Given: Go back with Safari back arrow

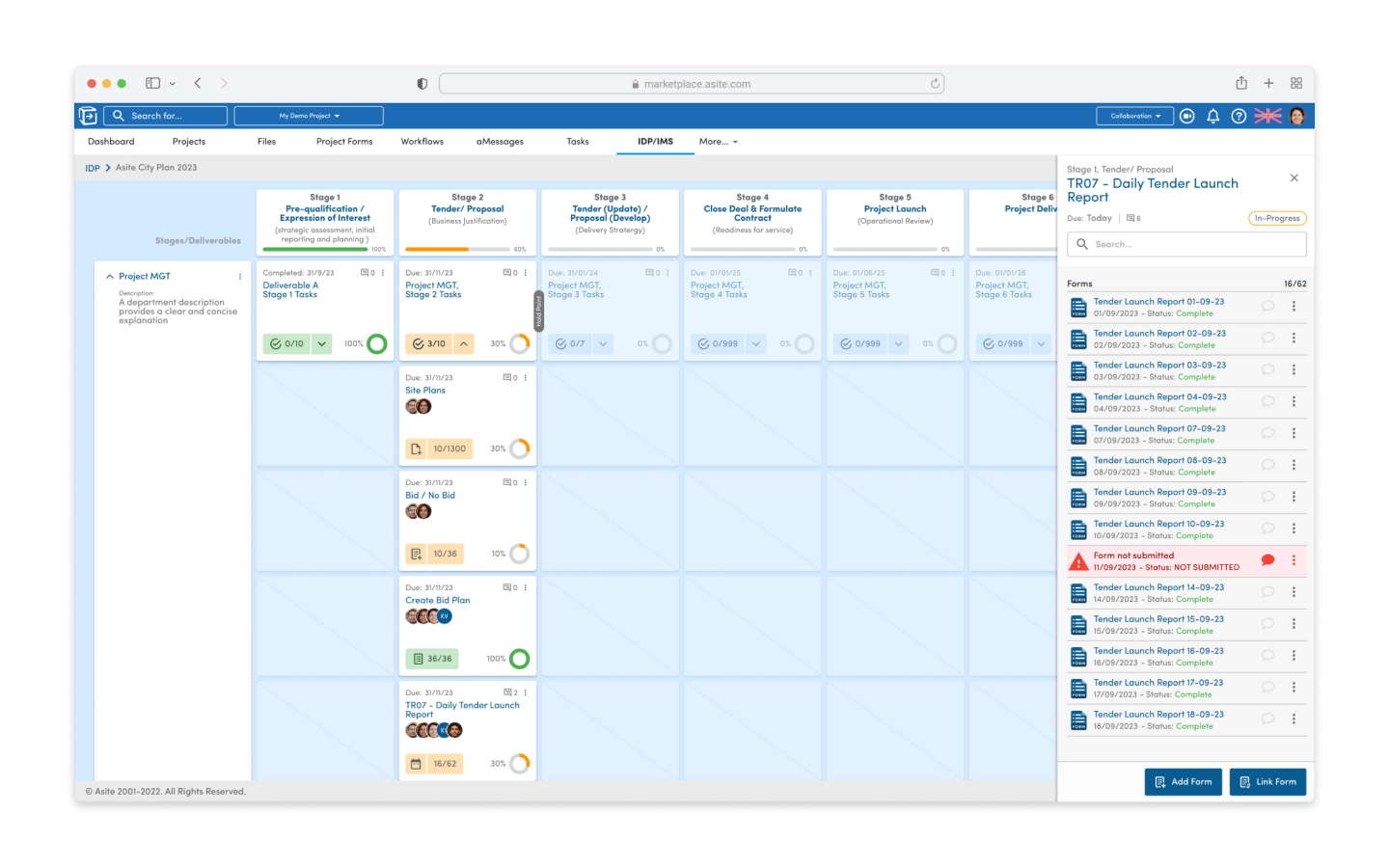Looking at the screenshot, I should (x=198, y=83).
